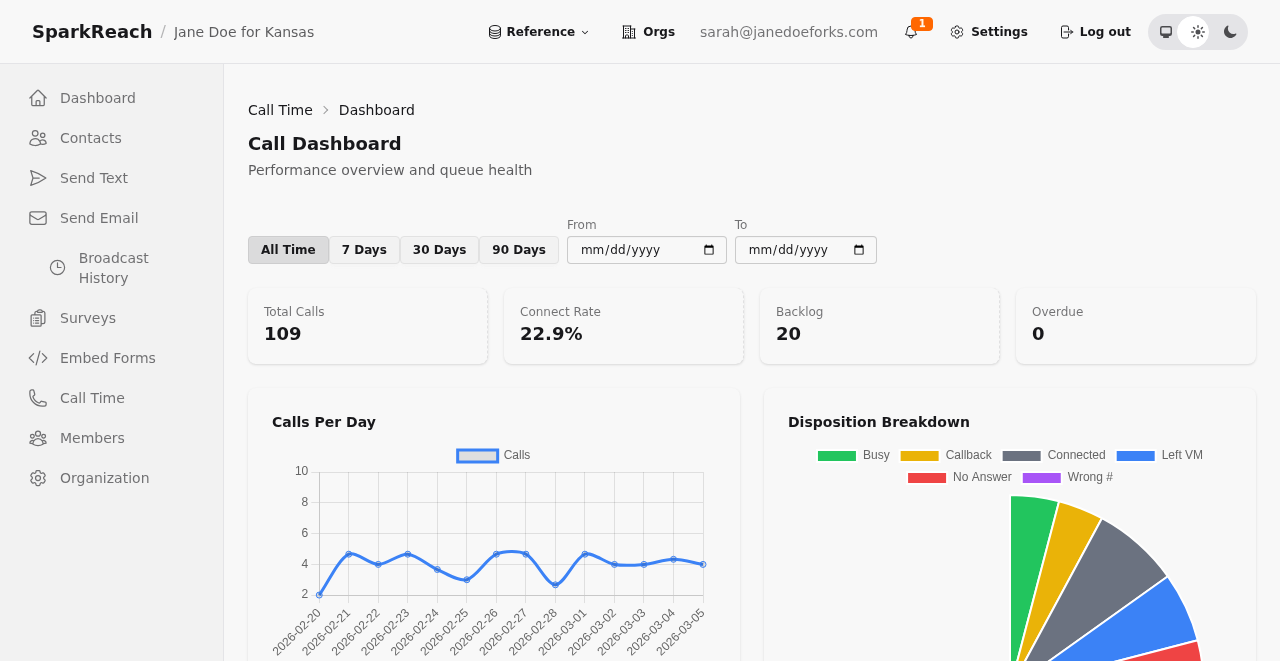This screenshot has width=1280, height=661.
Task: Click the Log out button
Action: pos(1095,31)
